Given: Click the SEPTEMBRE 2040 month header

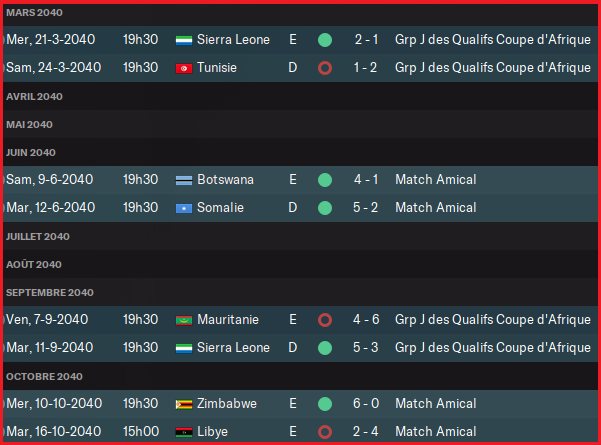Looking at the screenshot, I should [x=50, y=293].
